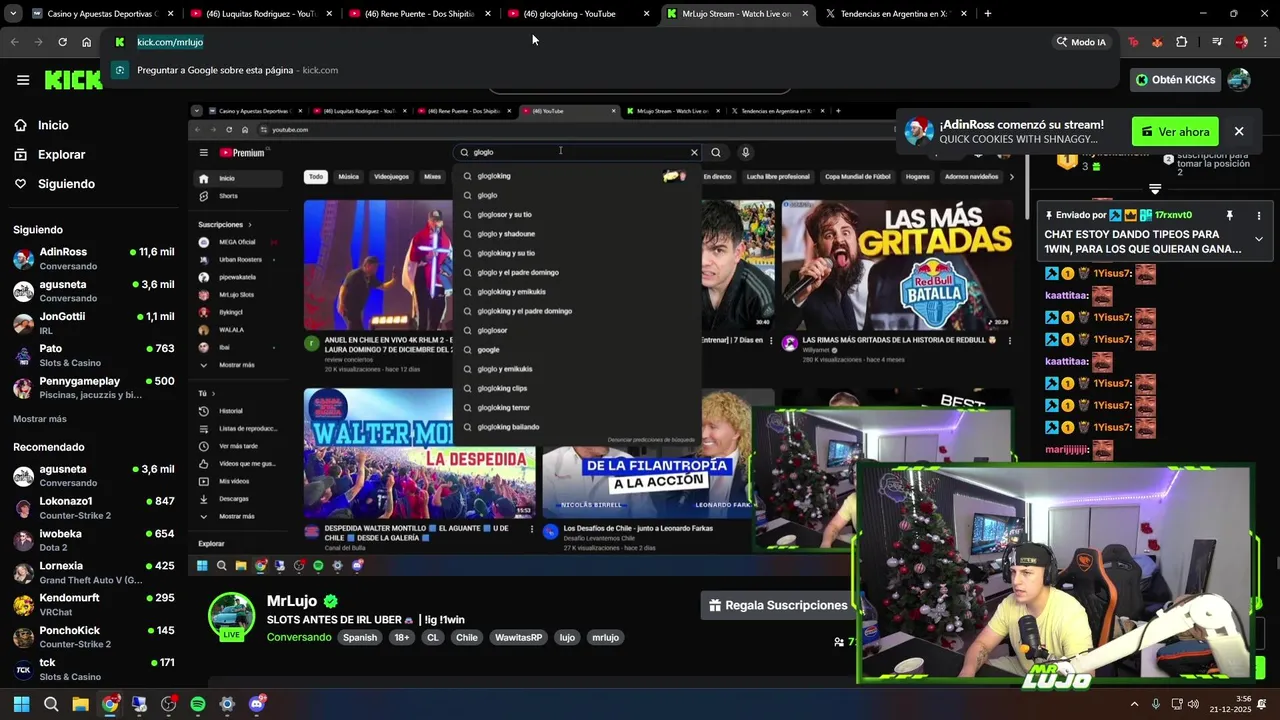The height and width of the screenshot is (720, 1280).
Task: Open iwobeka Dota 2 channel
Action: (93, 540)
